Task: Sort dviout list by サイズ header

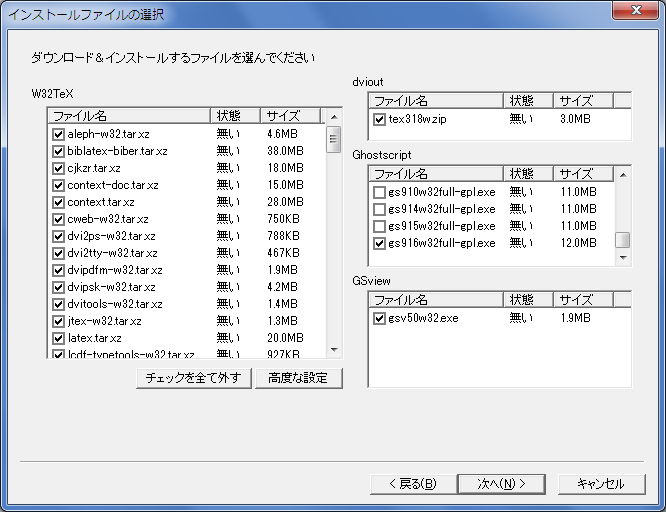Action: 583,101
